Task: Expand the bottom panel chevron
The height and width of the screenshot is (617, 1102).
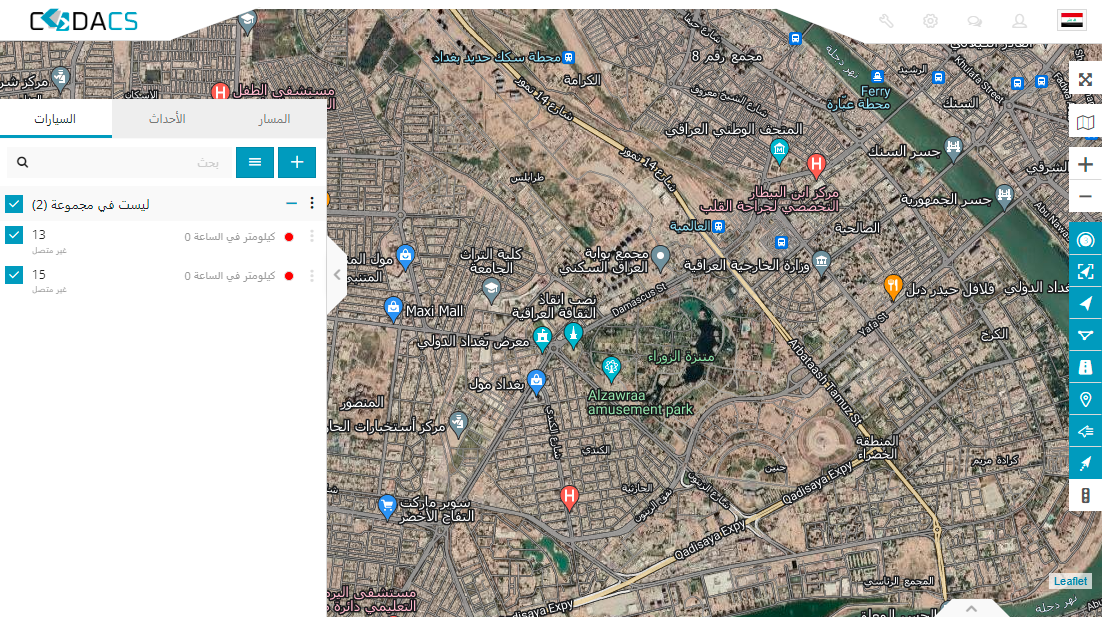Action: click(971, 609)
